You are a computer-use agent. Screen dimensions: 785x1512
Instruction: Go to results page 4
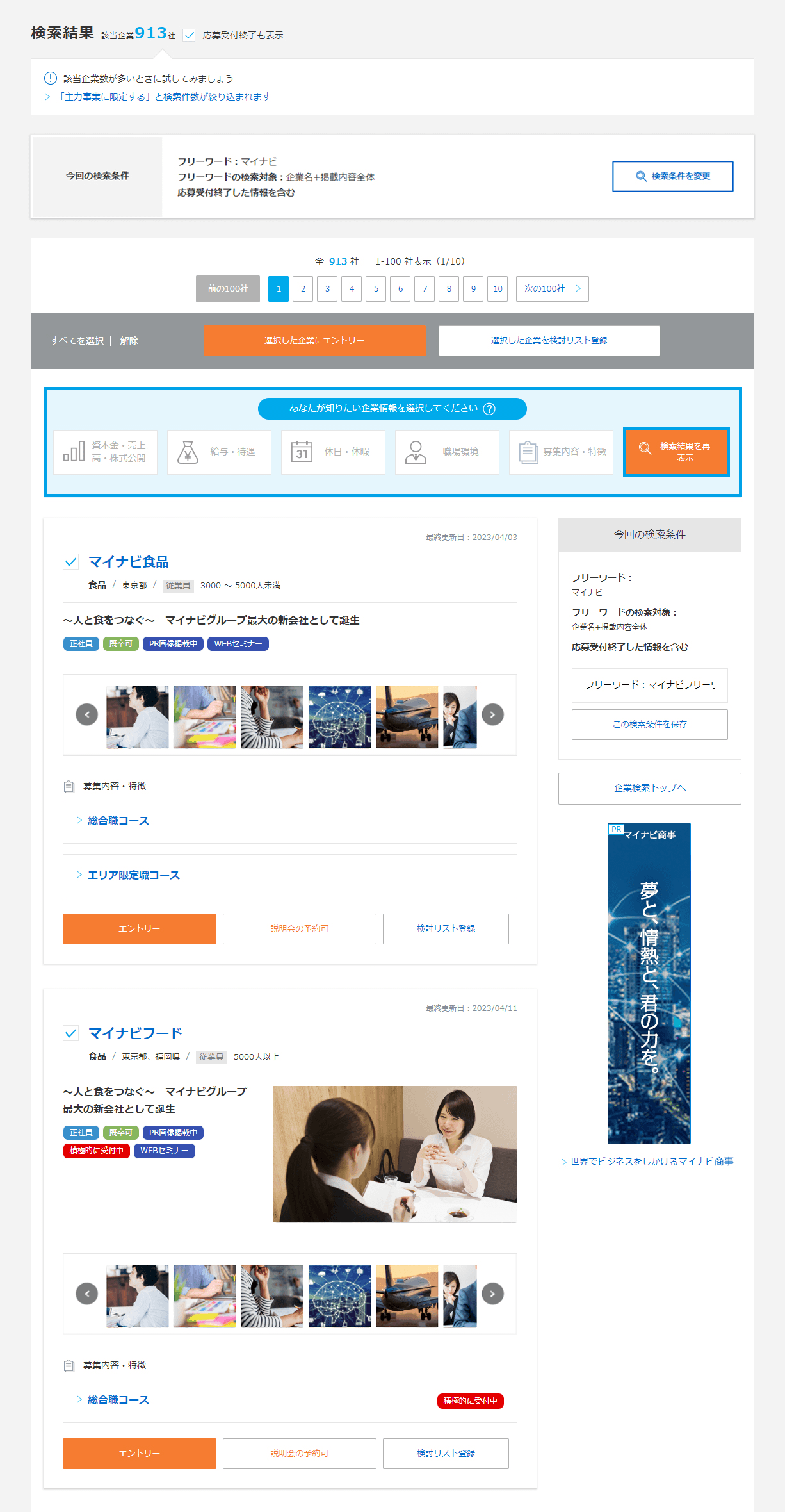click(352, 289)
